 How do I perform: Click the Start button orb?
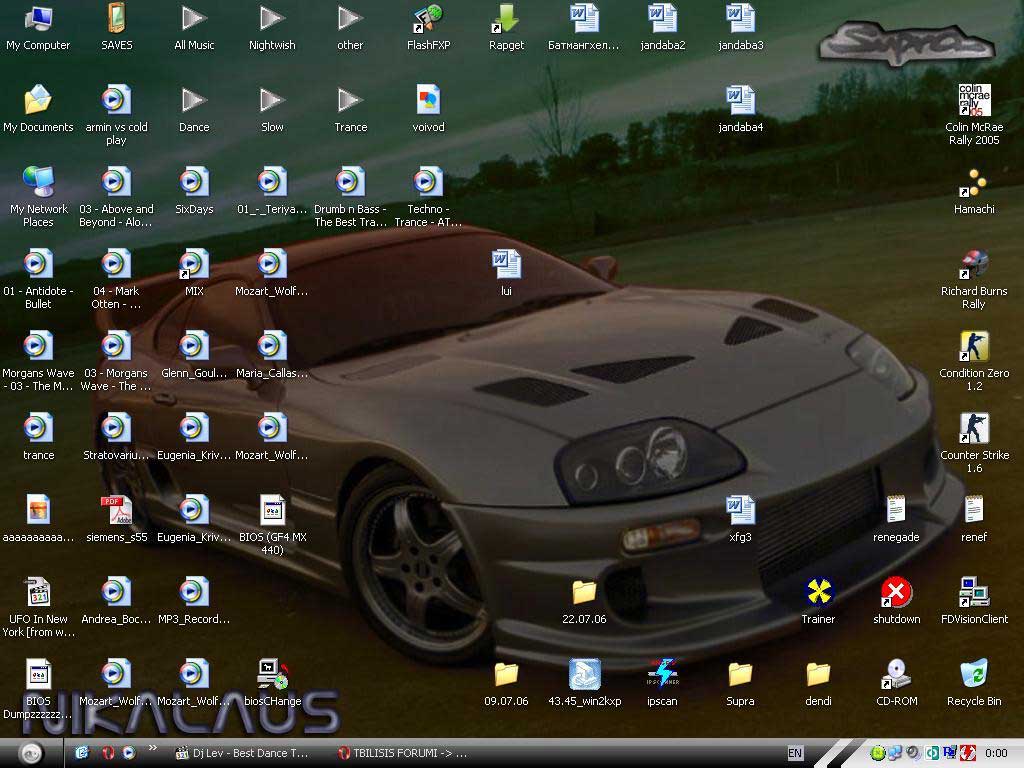click(31, 753)
